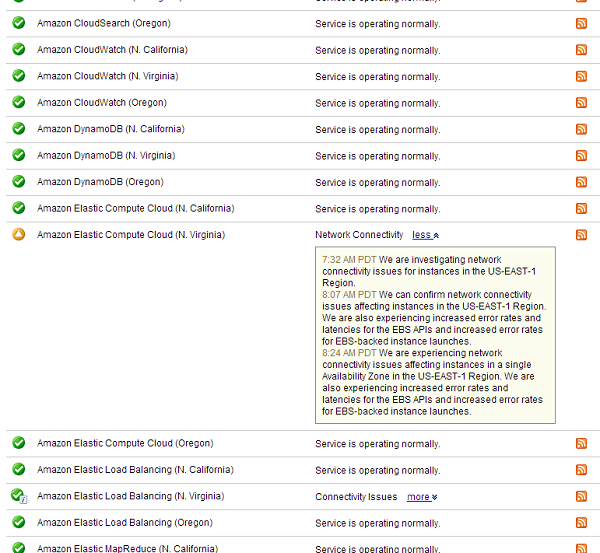Click green status icon for Amazon CloudSearch (Oregon)
The height and width of the screenshot is (553, 600).
coord(18,23)
